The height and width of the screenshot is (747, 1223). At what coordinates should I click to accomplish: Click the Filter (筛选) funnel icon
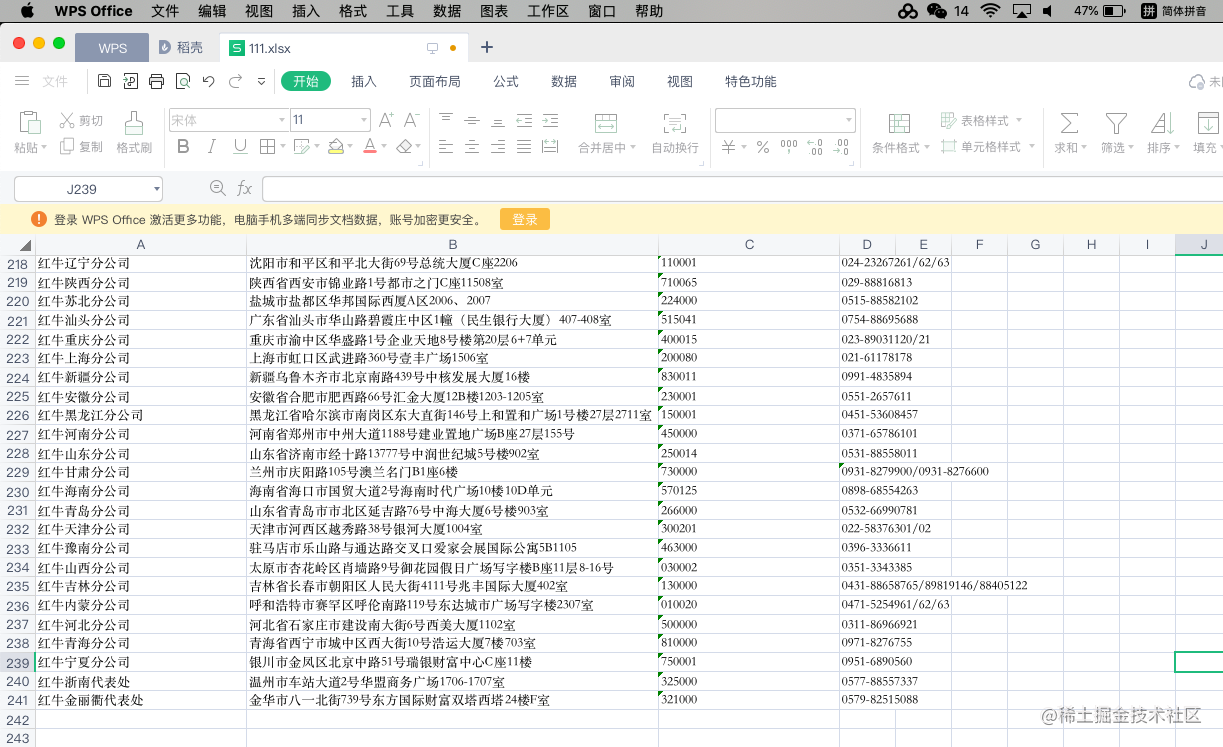(1116, 123)
